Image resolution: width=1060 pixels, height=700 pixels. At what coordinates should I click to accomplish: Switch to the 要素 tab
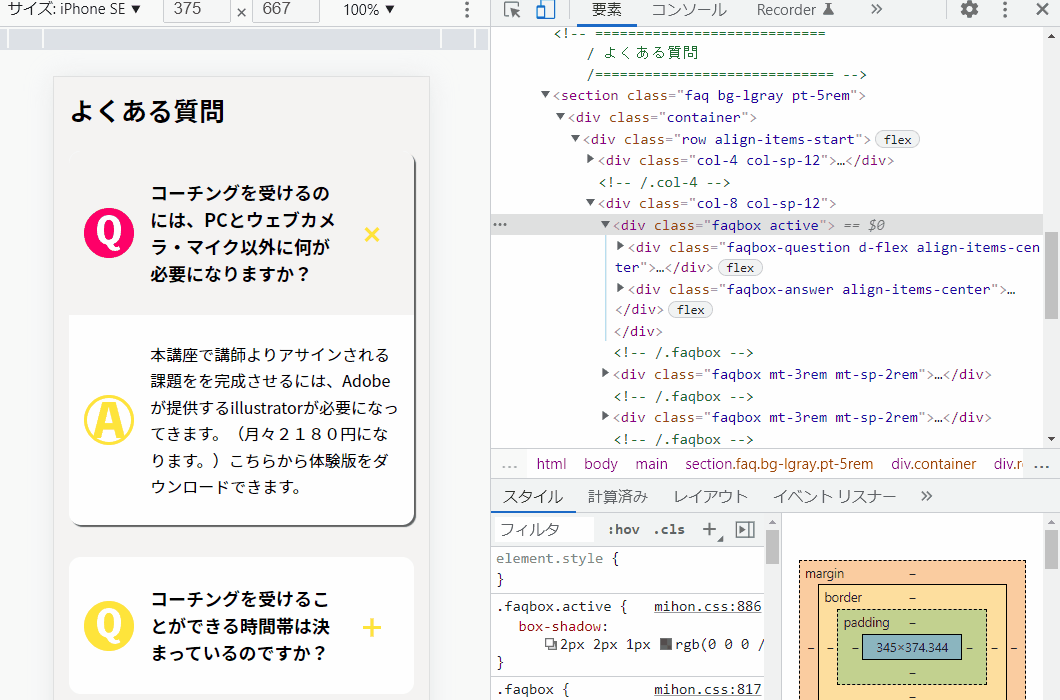pyautogui.click(x=606, y=10)
